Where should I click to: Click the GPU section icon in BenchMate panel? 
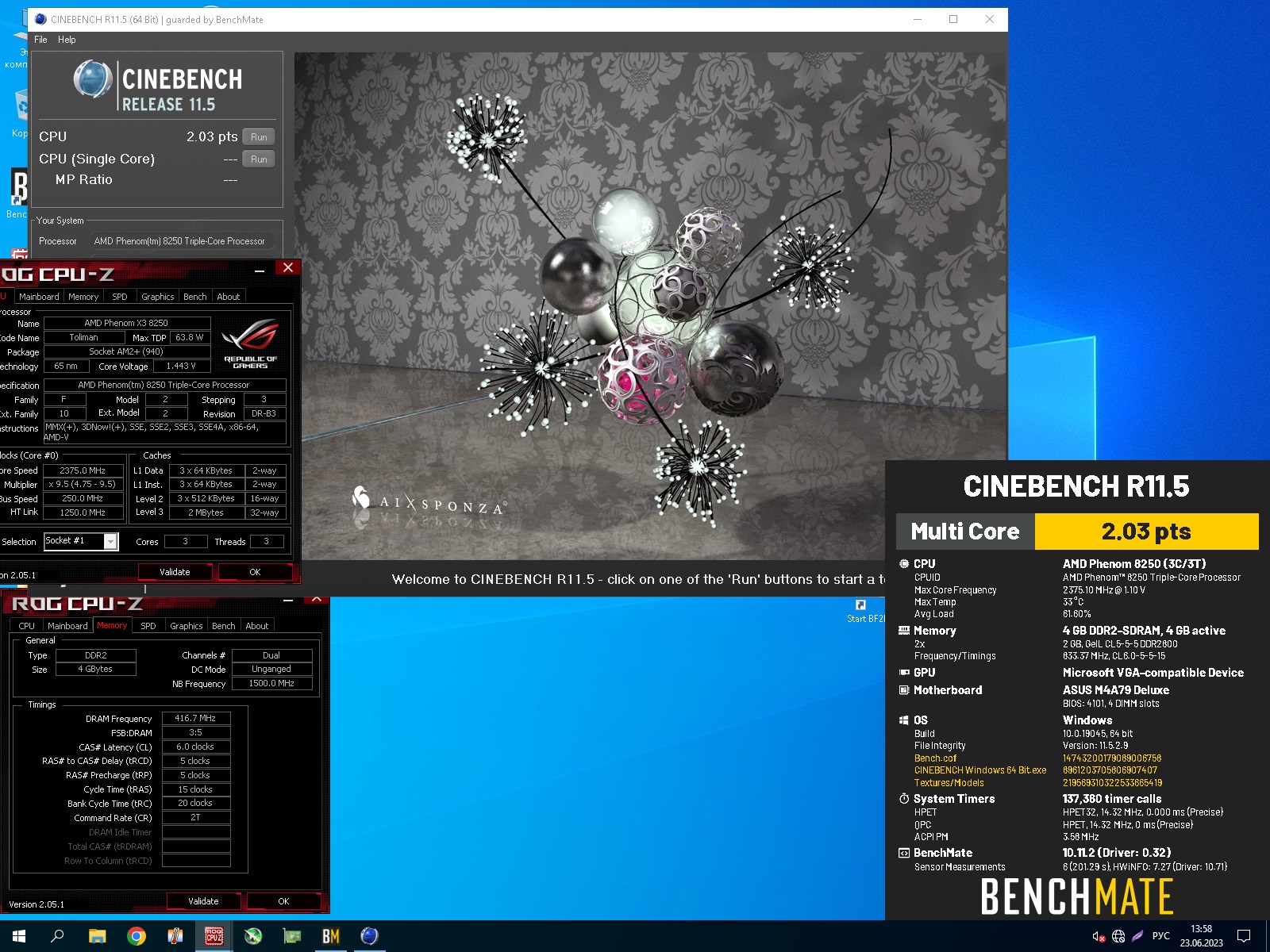point(904,672)
